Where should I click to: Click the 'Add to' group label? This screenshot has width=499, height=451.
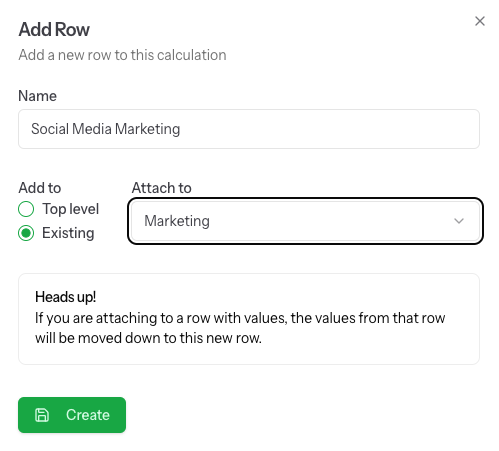tap(40, 188)
